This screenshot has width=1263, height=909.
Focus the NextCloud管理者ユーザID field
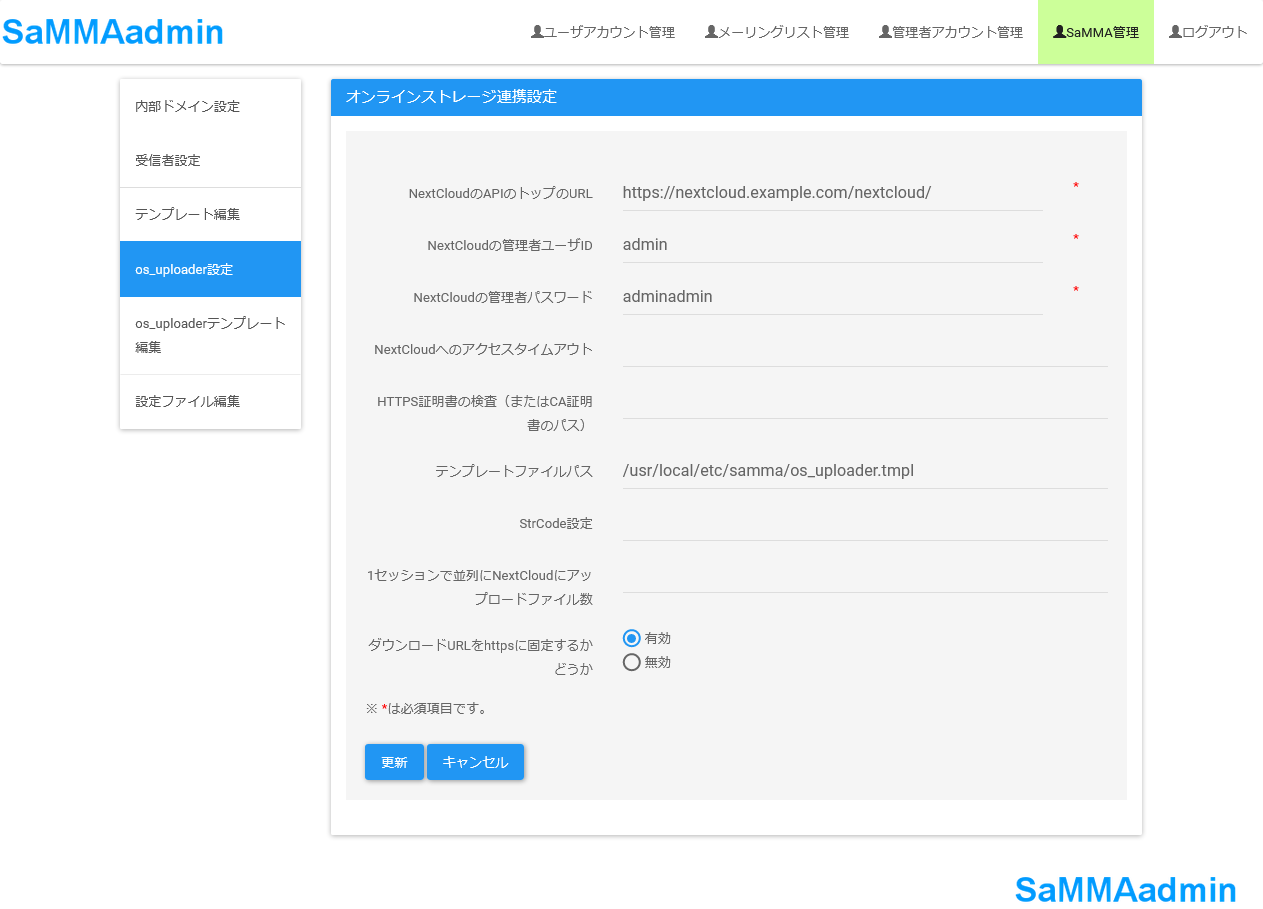[832, 244]
